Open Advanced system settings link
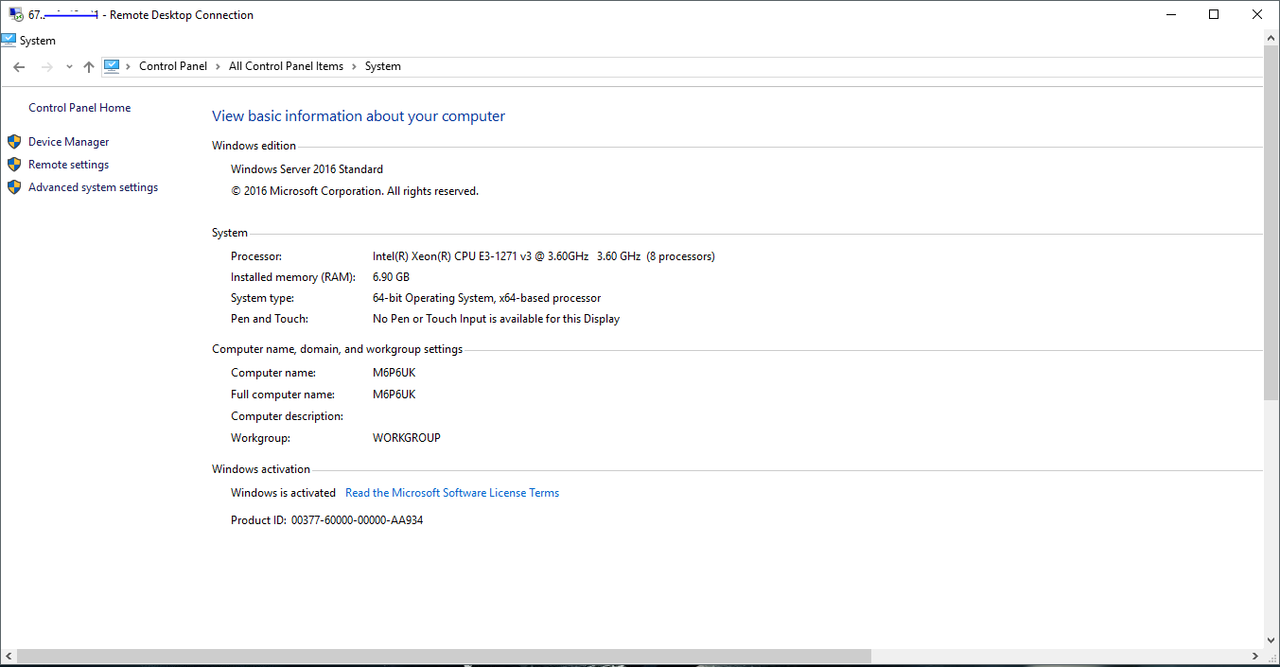 [93, 187]
